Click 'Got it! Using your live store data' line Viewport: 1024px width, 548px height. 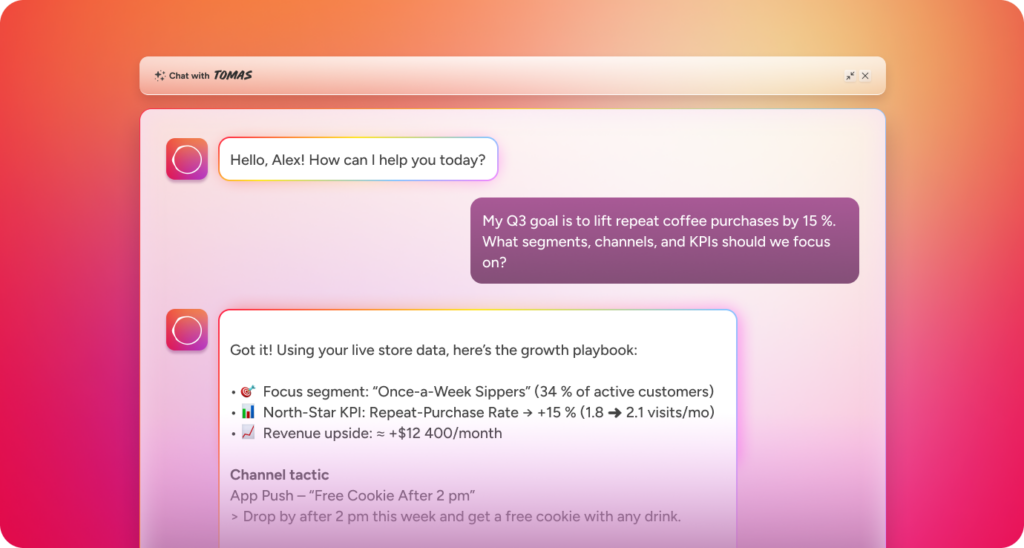(x=433, y=350)
